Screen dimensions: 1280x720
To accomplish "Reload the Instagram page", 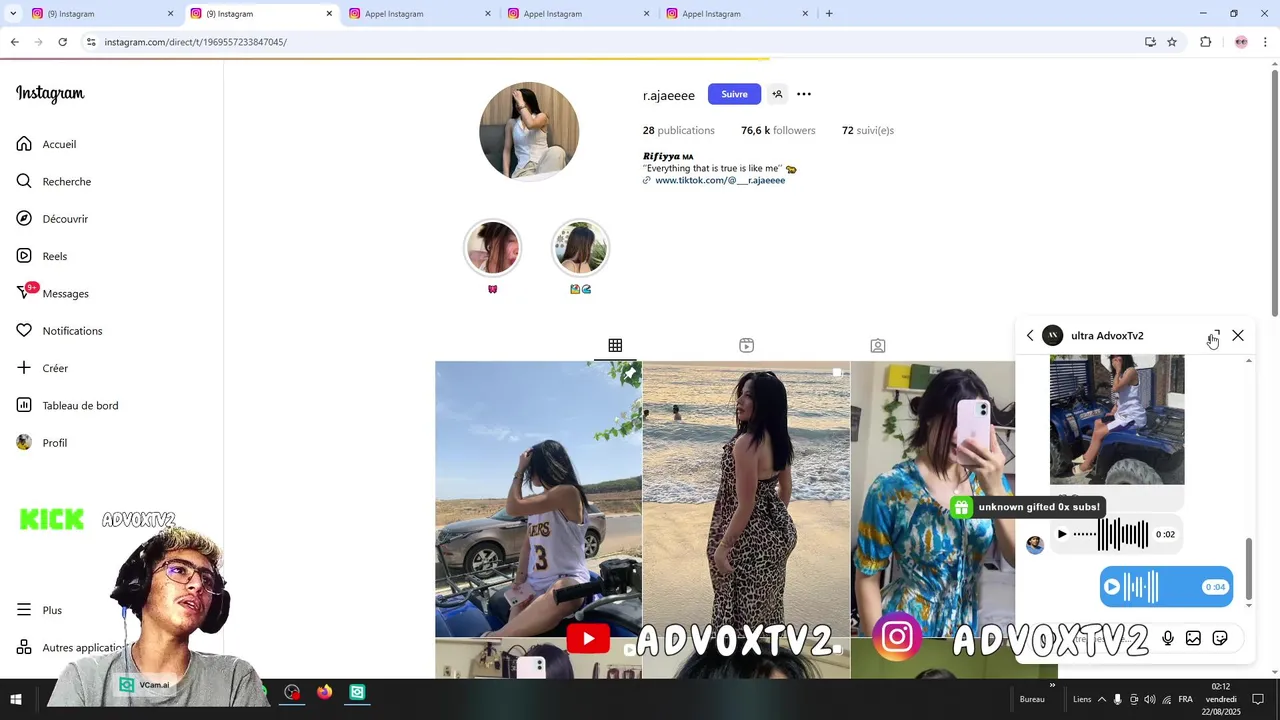I will [x=62, y=42].
